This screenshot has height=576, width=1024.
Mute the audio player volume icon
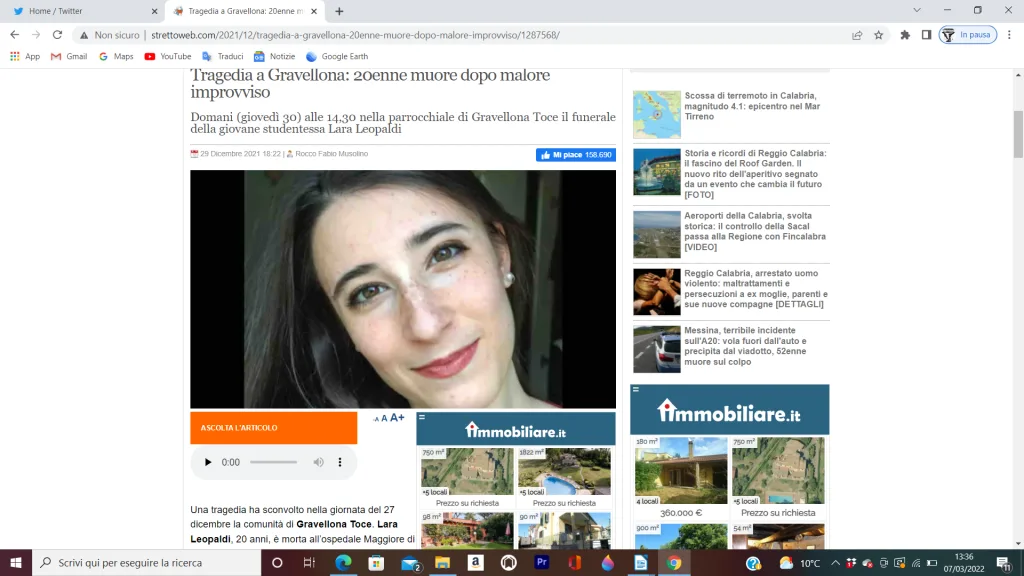[318, 462]
